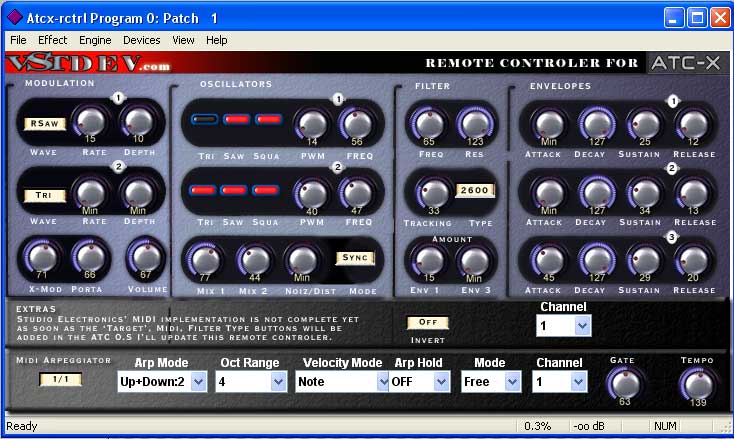Click the Mix 2 knob
Screen dimensions: 734x439
coord(255,260)
